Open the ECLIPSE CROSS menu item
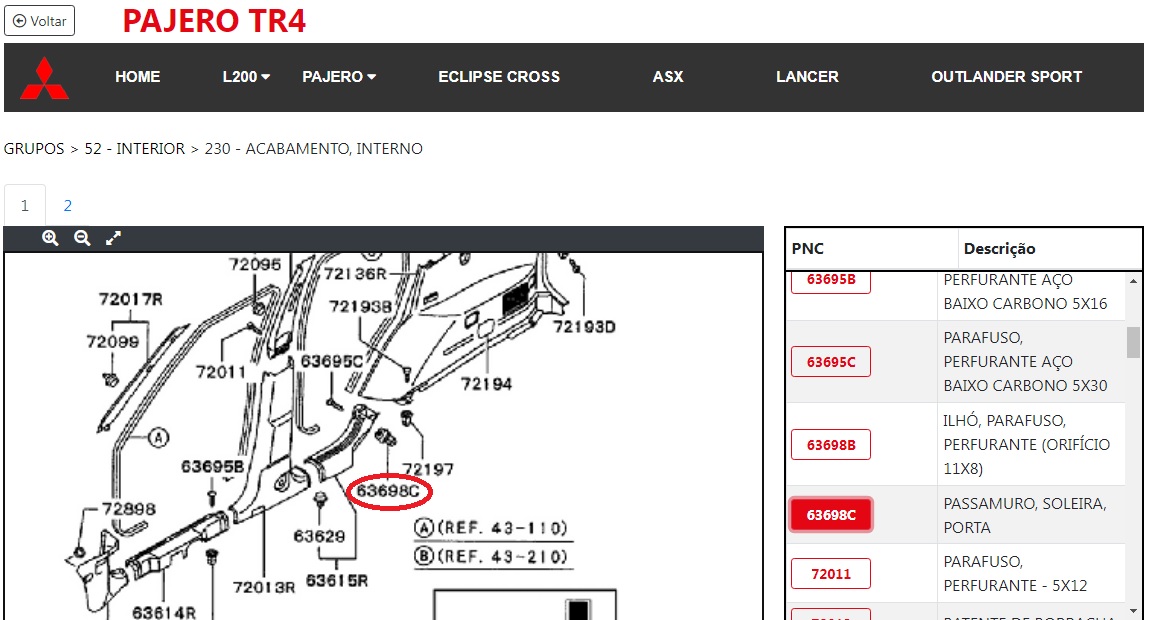Viewport: 1150px width, 620px height. coord(499,77)
